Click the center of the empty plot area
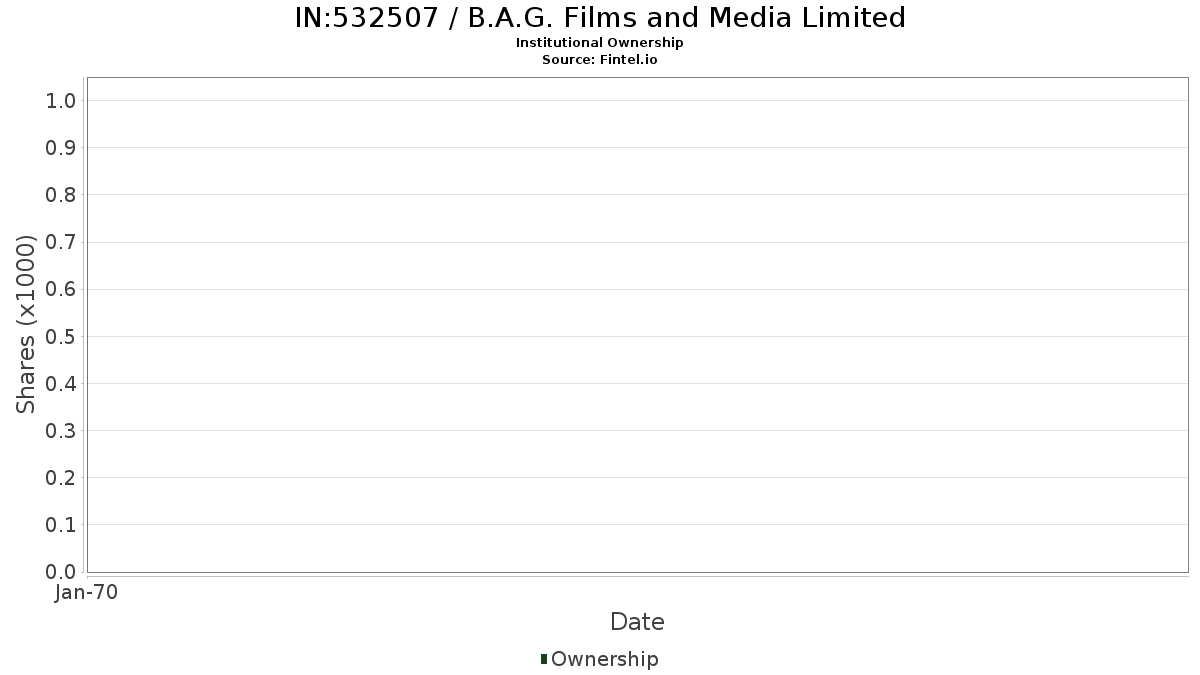1200x675 pixels. coord(637,325)
